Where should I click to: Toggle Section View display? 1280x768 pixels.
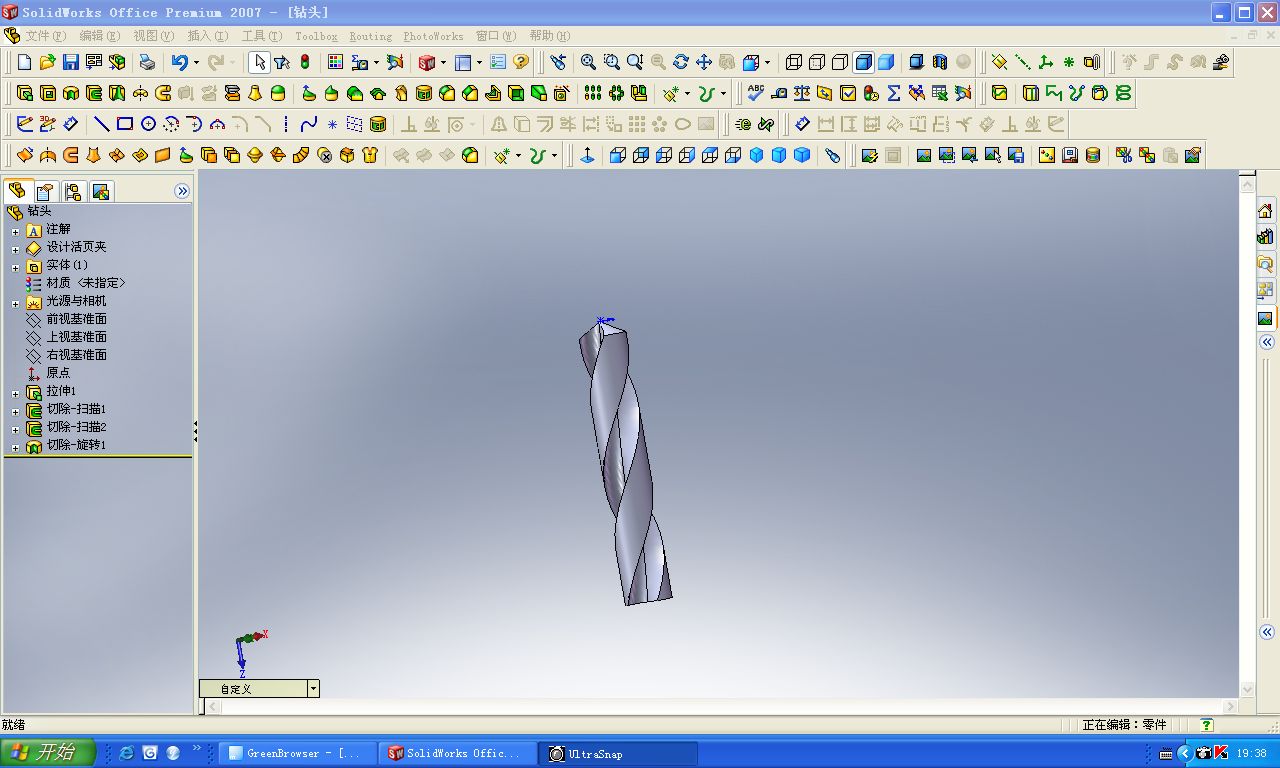tap(939, 62)
